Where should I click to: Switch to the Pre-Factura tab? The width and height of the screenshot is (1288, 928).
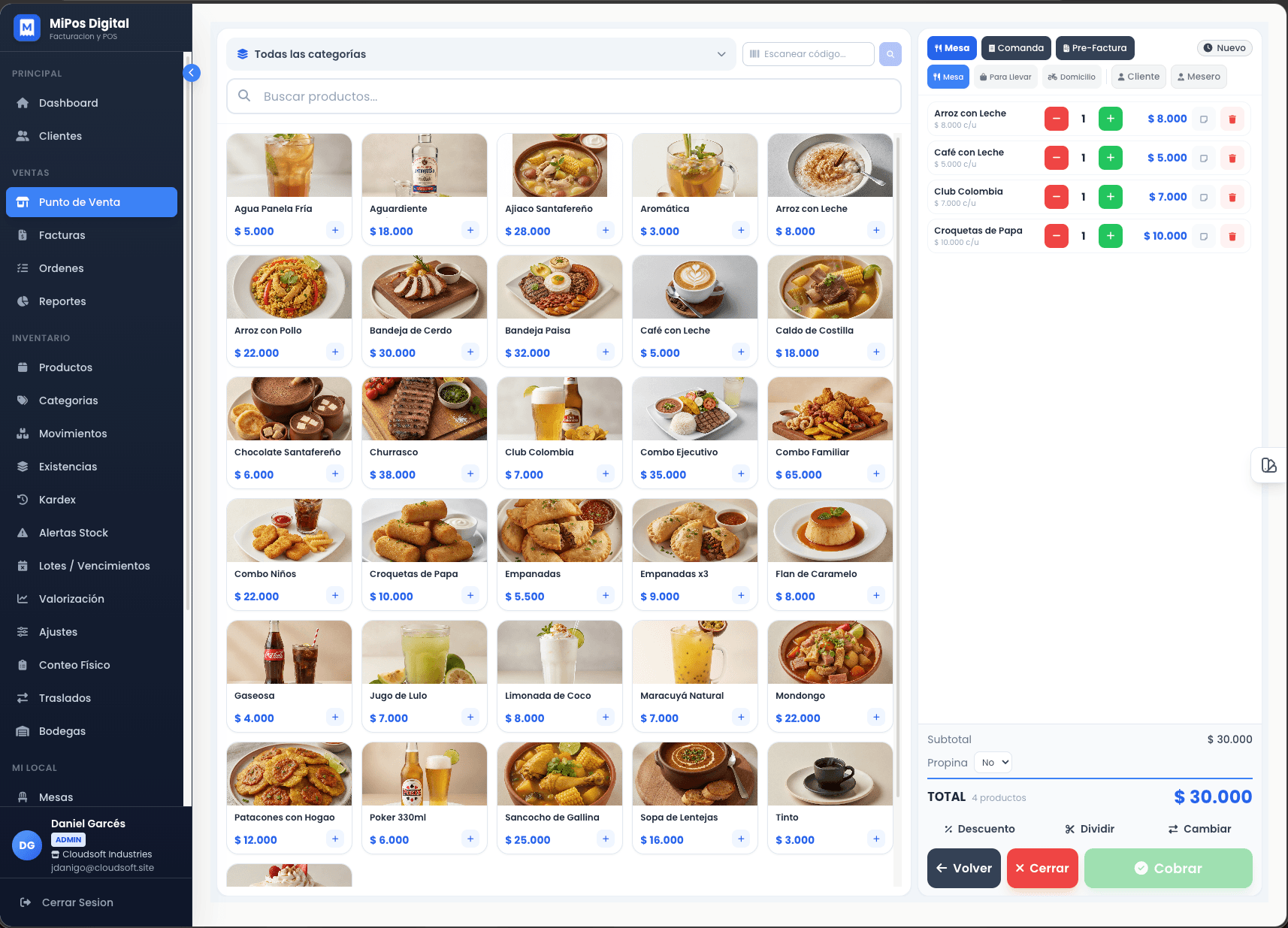[x=1095, y=48]
